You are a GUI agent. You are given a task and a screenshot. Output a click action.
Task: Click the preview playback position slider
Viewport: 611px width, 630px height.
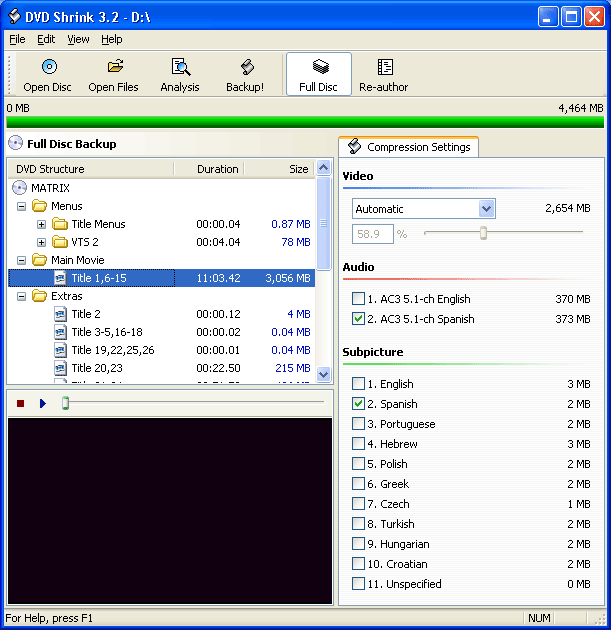[65, 403]
